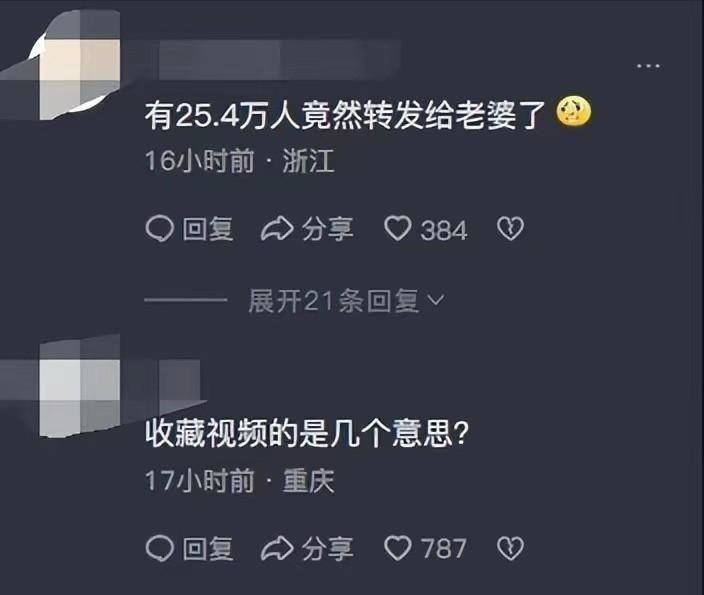Viewport: 704px width, 595px height.
Task: Tap 分享 text under 收藏视频 comment
Action: [328, 549]
